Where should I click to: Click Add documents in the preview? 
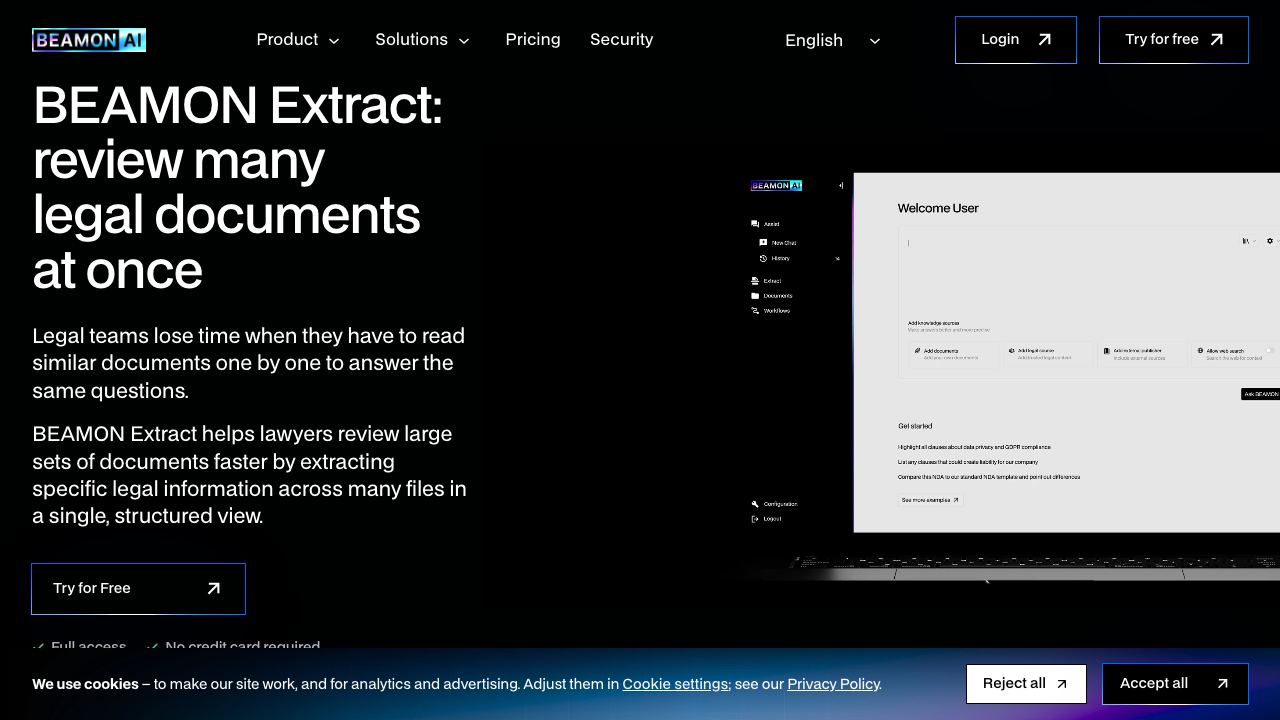tap(953, 354)
